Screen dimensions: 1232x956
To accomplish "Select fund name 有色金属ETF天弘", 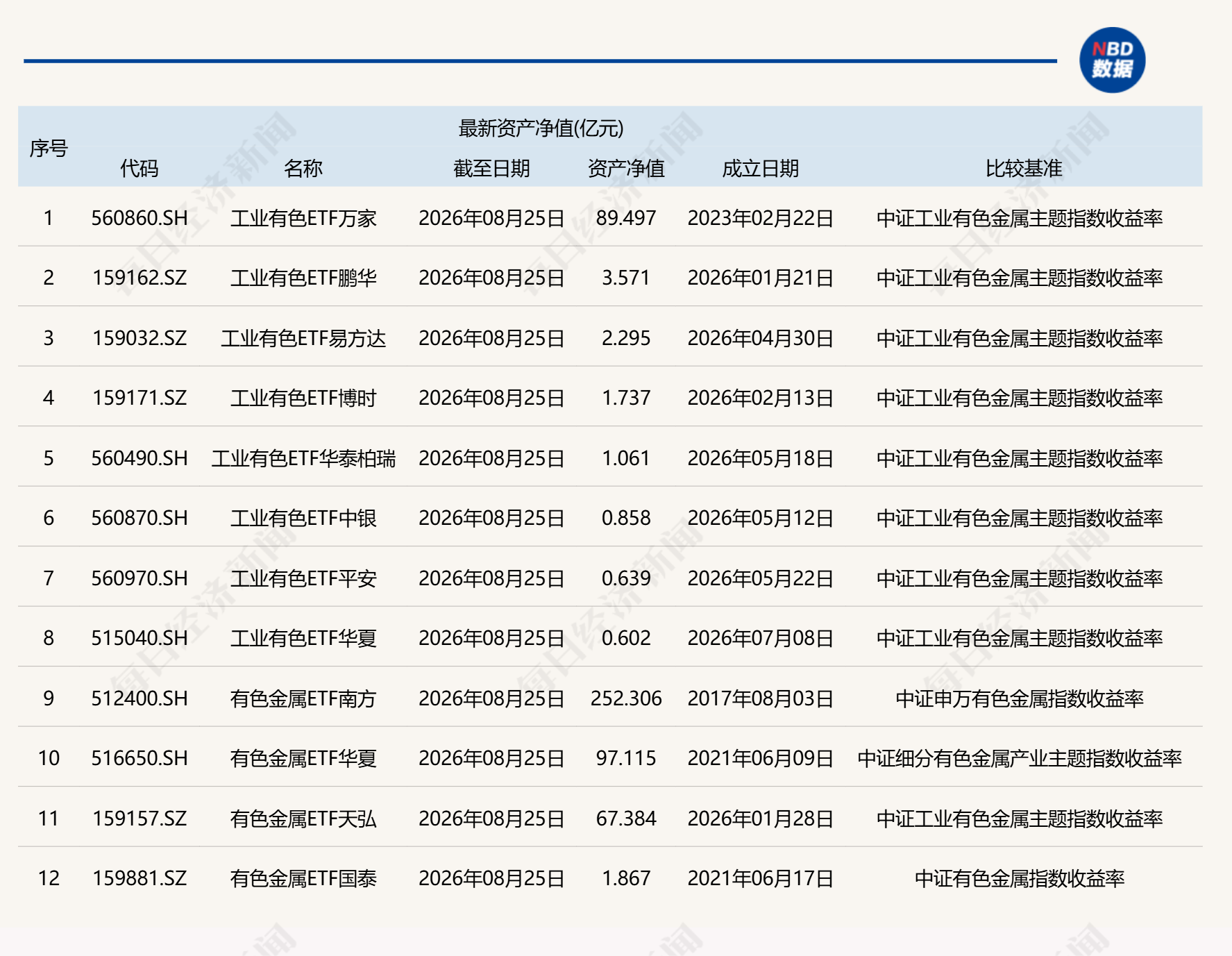I will pyautogui.click(x=303, y=819).
